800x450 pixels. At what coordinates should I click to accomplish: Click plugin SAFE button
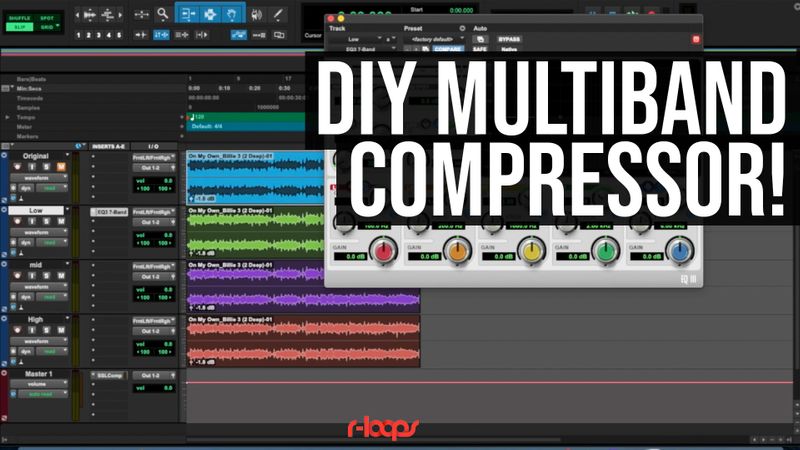480,49
